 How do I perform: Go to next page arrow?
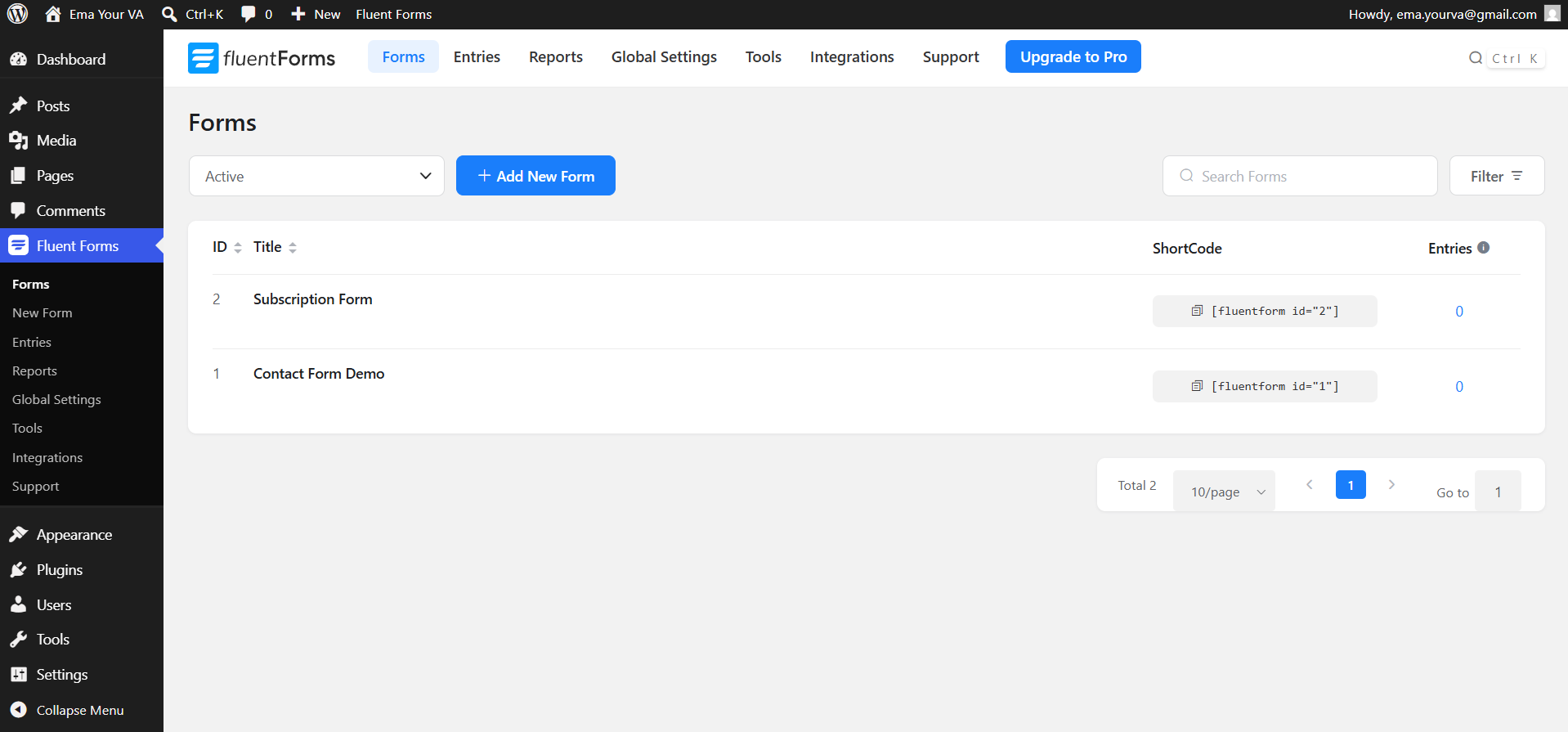[x=1391, y=485]
